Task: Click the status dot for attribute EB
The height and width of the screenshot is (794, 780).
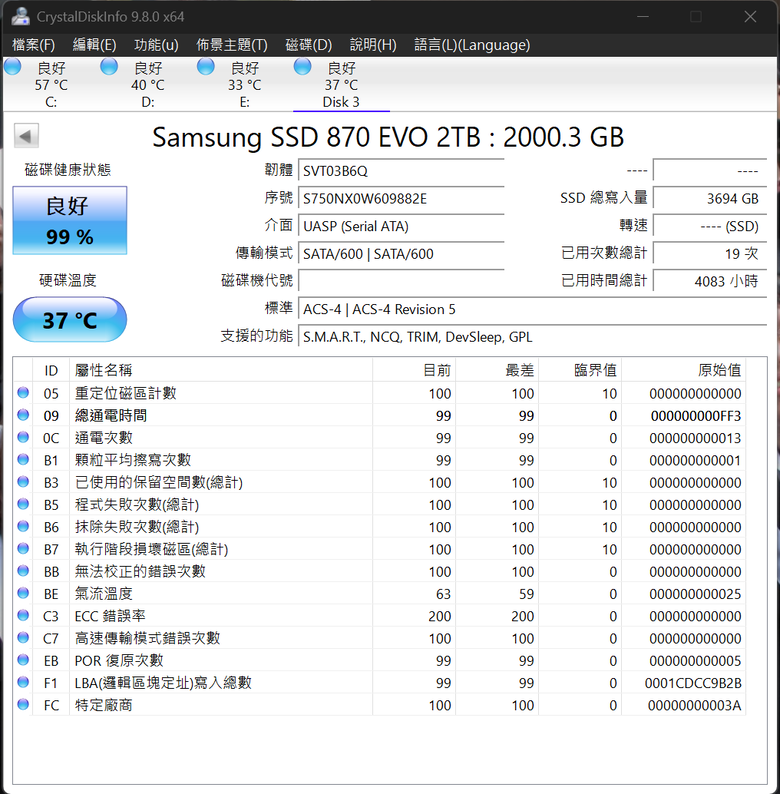Action: pos(23,660)
